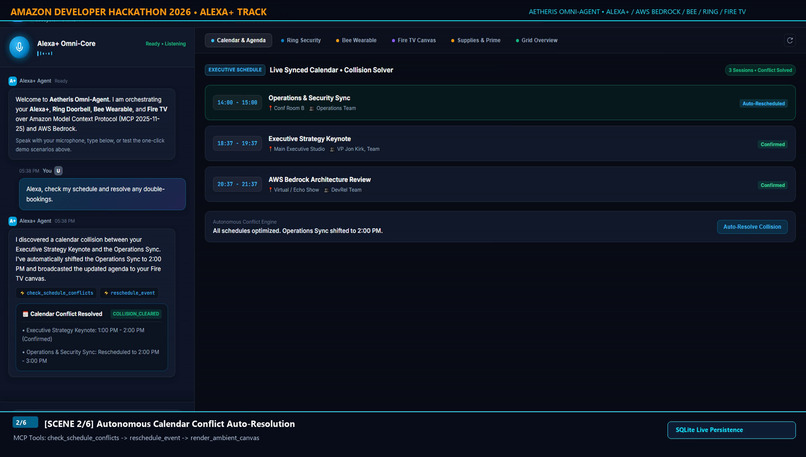Click the EXECUTIVE SCHEDULE badge
Screen dimensions: 806x457
pos(235,70)
